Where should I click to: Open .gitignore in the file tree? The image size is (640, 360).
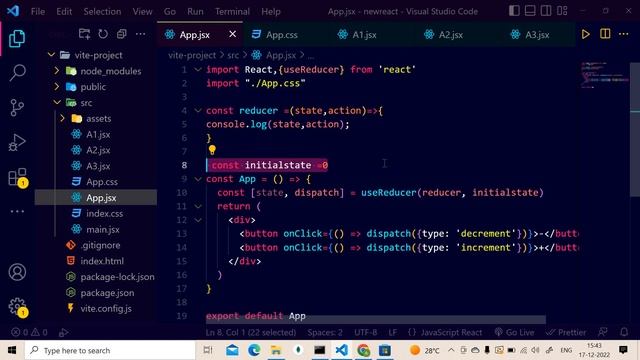click(100, 245)
